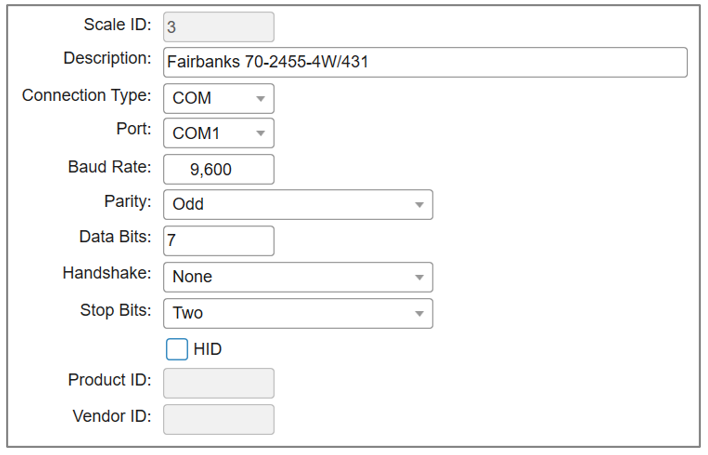Expand the Port dropdown showing COM1

coord(217,133)
